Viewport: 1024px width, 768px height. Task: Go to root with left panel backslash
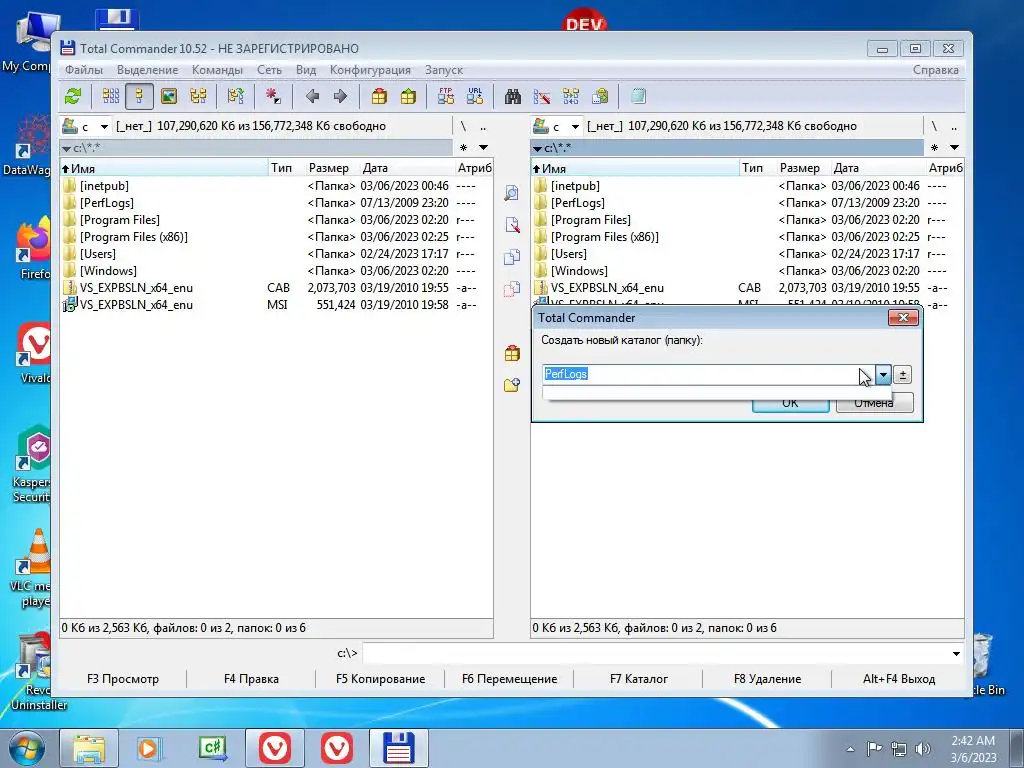pyautogui.click(x=463, y=126)
